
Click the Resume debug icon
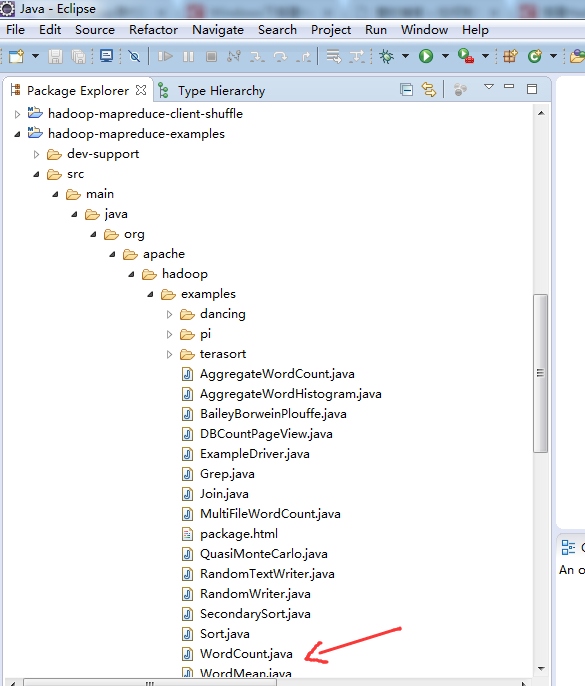[165, 56]
